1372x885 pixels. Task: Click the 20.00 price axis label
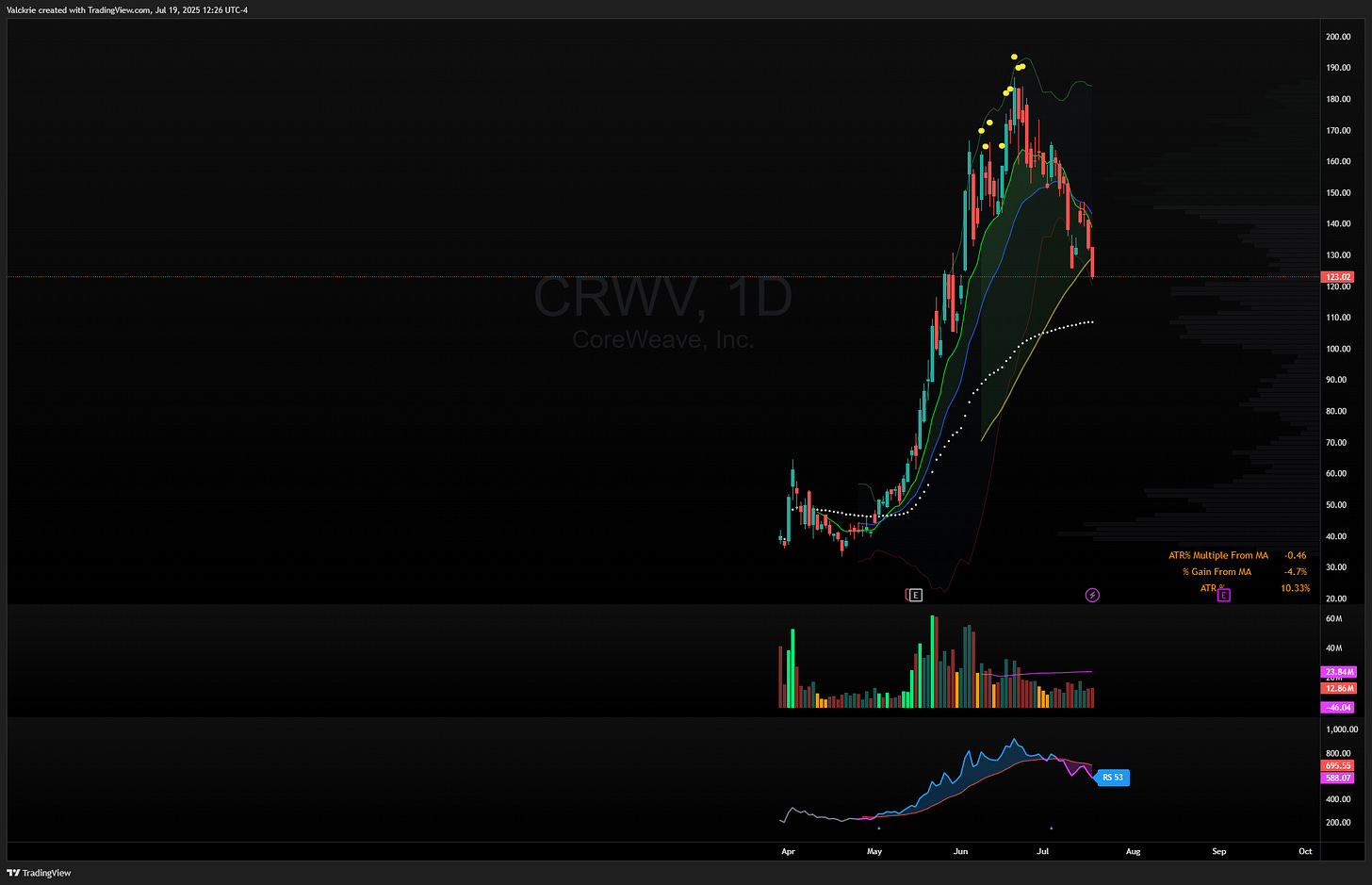1336,598
